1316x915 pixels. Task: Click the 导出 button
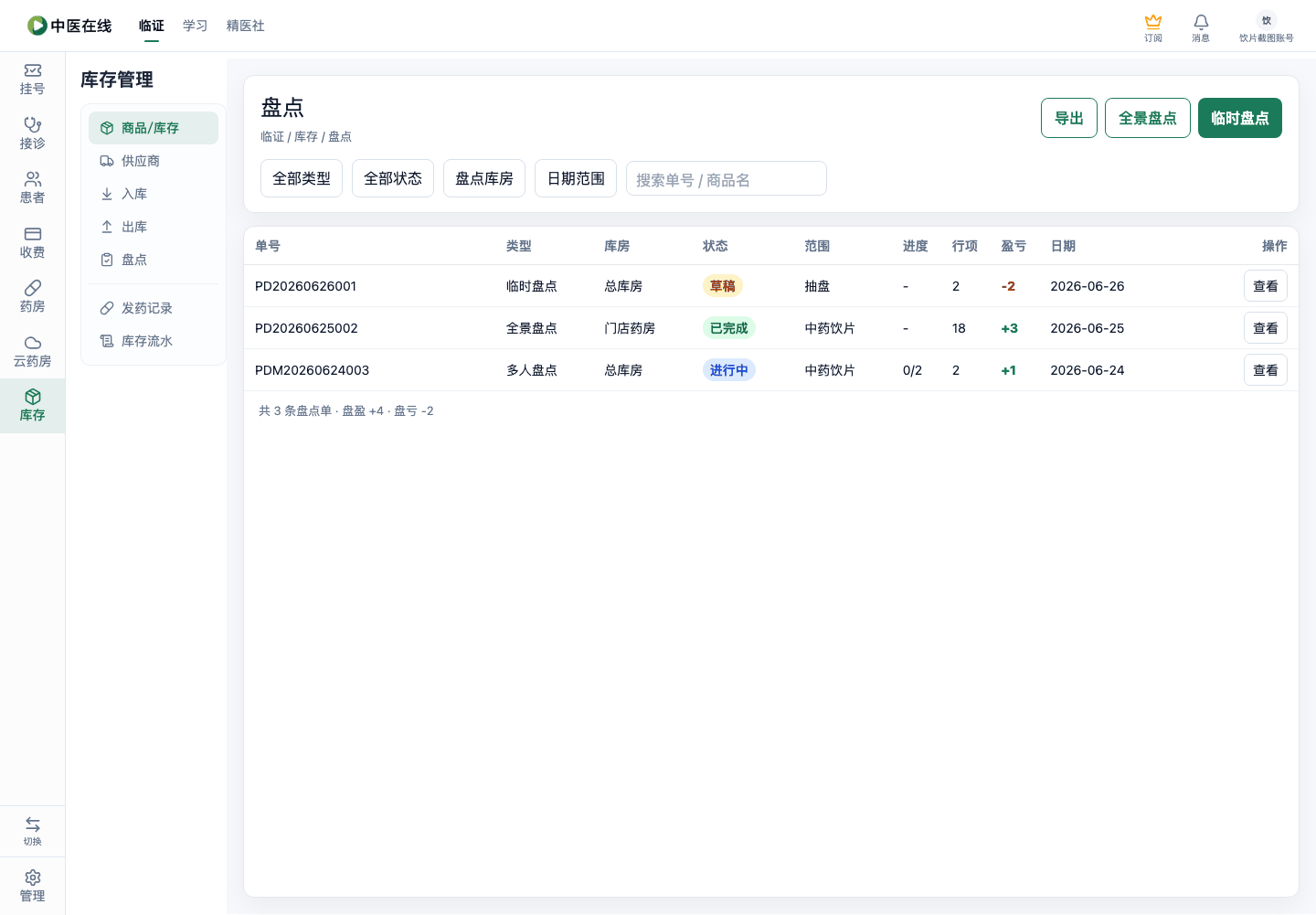point(1069,118)
